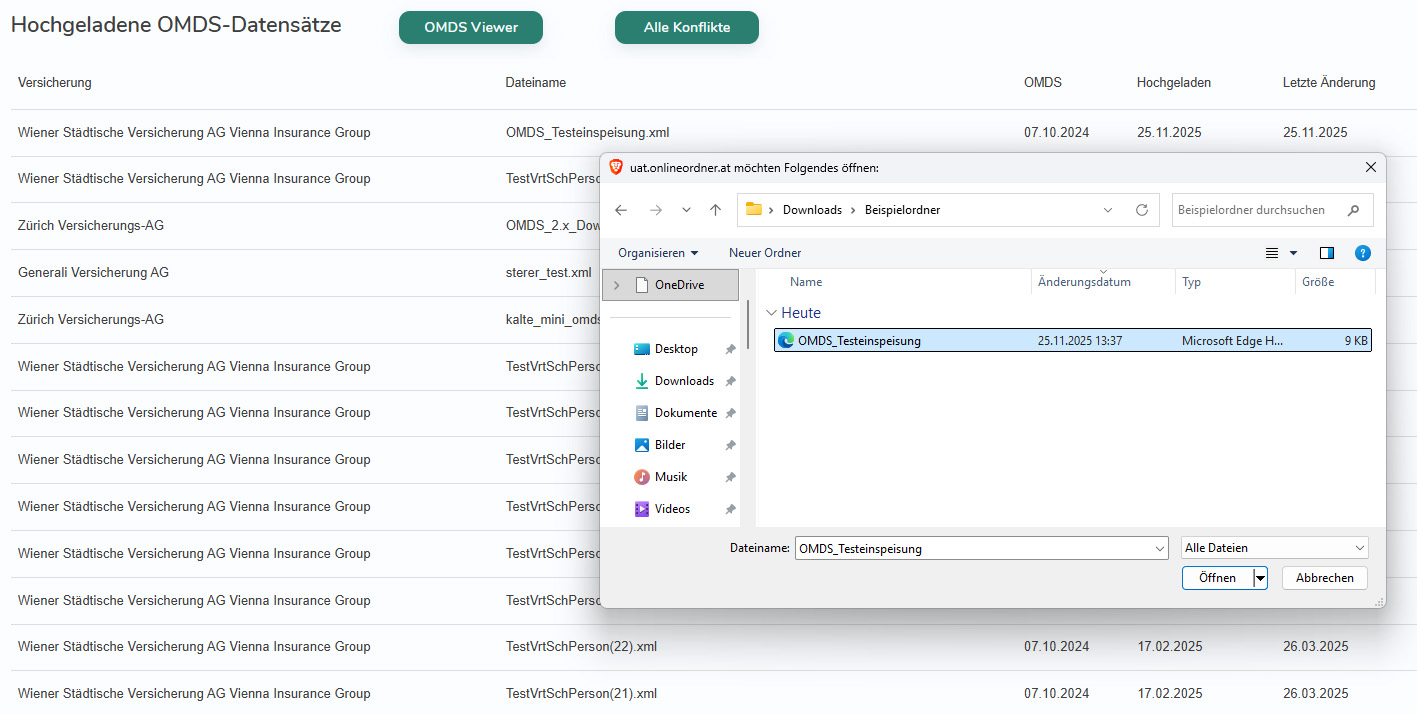This screenshot has width=1418, height=714.
Task: Click the pin icon beside Downloads
Action: [x=730, y=381]
